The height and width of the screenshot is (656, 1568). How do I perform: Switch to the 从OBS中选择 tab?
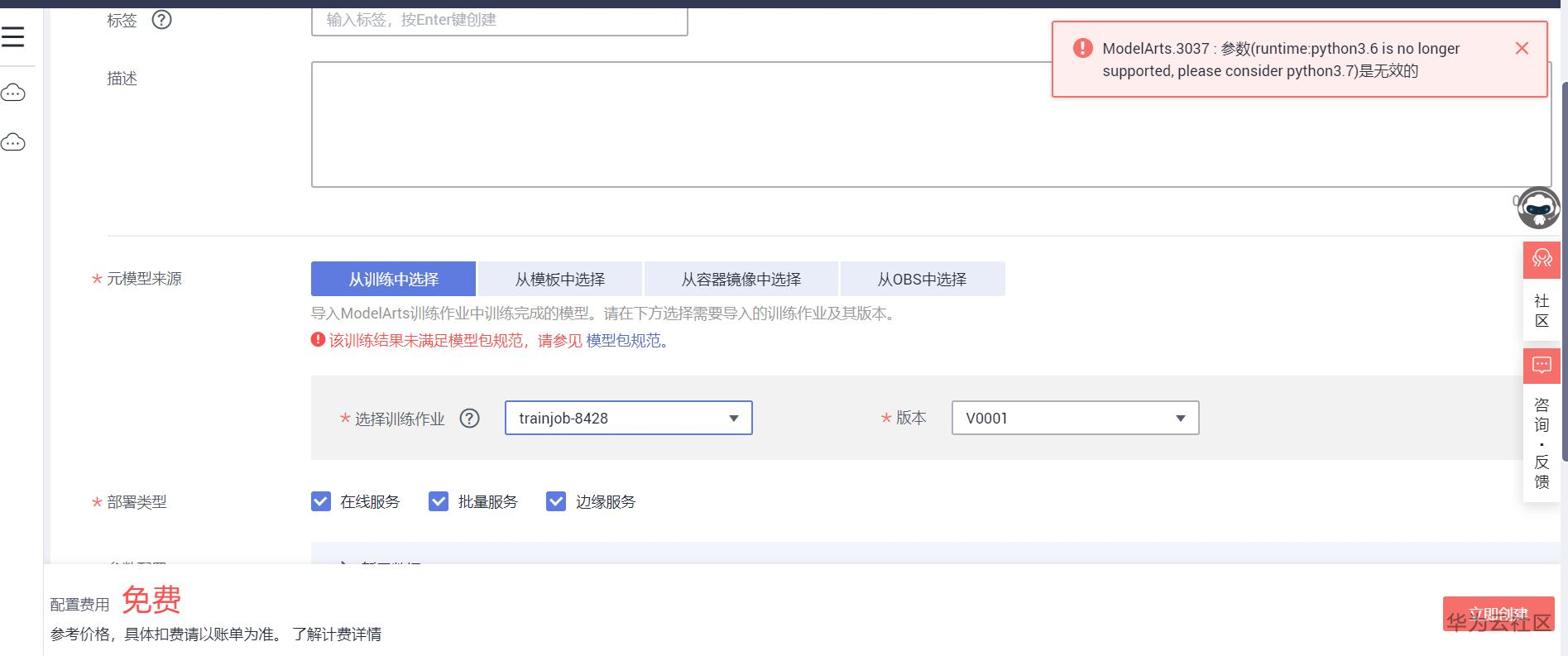click(923, 279)
